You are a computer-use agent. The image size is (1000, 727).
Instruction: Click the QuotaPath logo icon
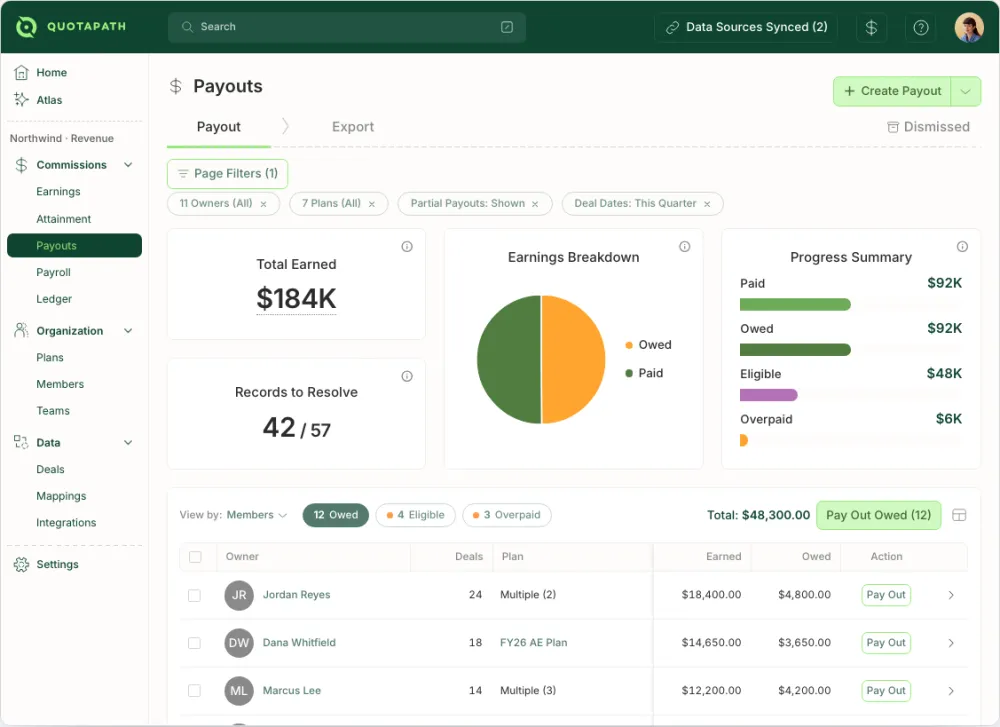tap(26, 27)
